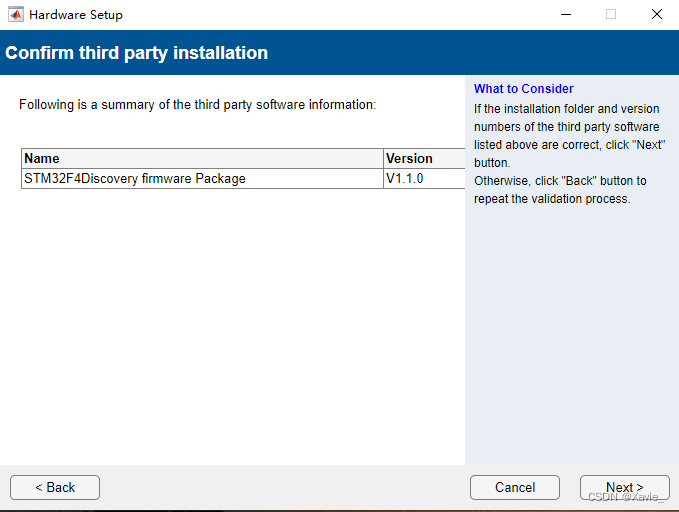The image size is (679, 512).
Task: Click the Confirm third party installation heading
Action: 136,53
